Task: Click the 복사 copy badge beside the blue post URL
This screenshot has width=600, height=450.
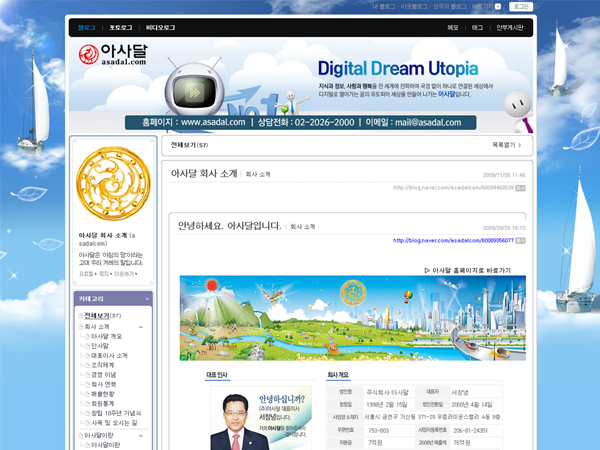Action: point(520,241)
